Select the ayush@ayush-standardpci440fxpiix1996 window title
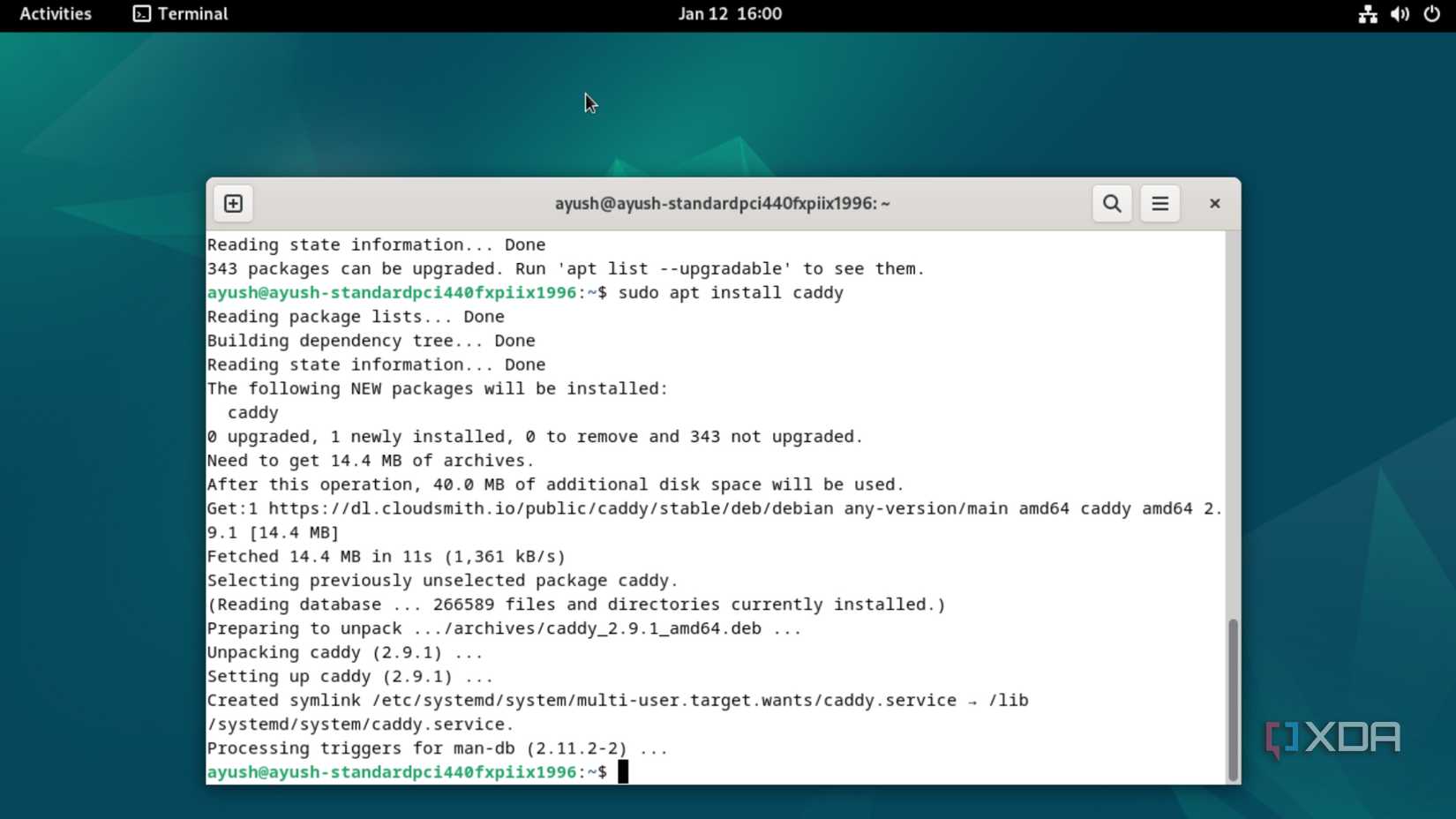The image size is (1456, 819). (x=721, y=203)
